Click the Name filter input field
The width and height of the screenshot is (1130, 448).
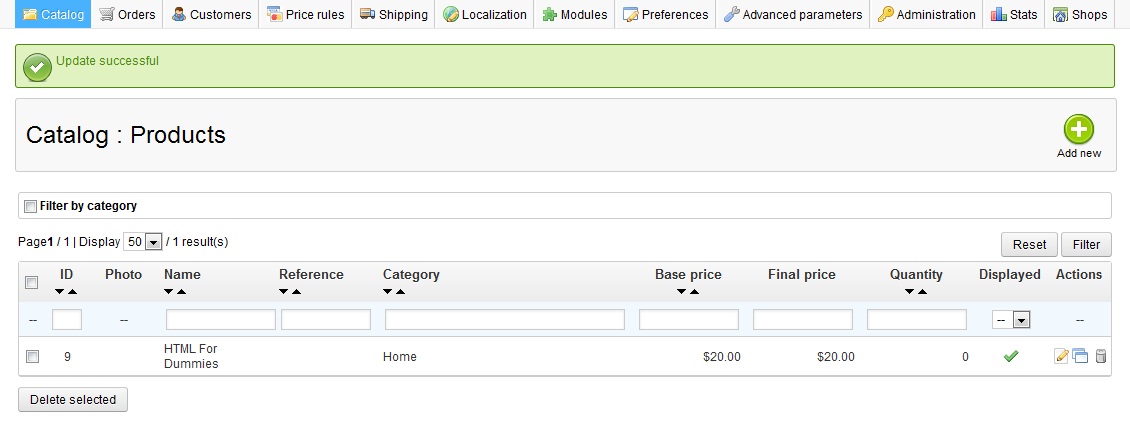pyautogui.click(x=220, y=319)
